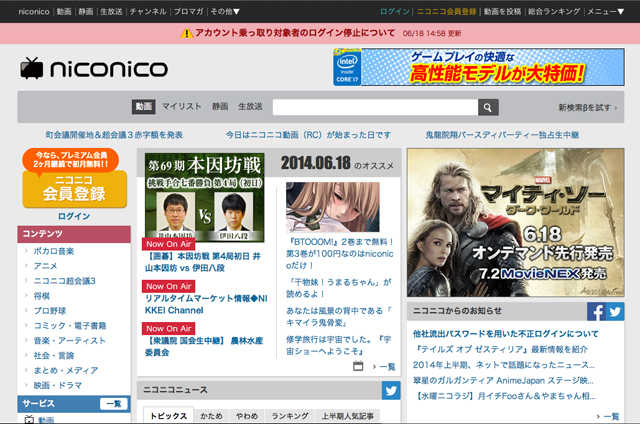This screenshot has height=424, width=640.
Task: Open 総合ランキング in the top bar
Action: (x=554, y=11)
